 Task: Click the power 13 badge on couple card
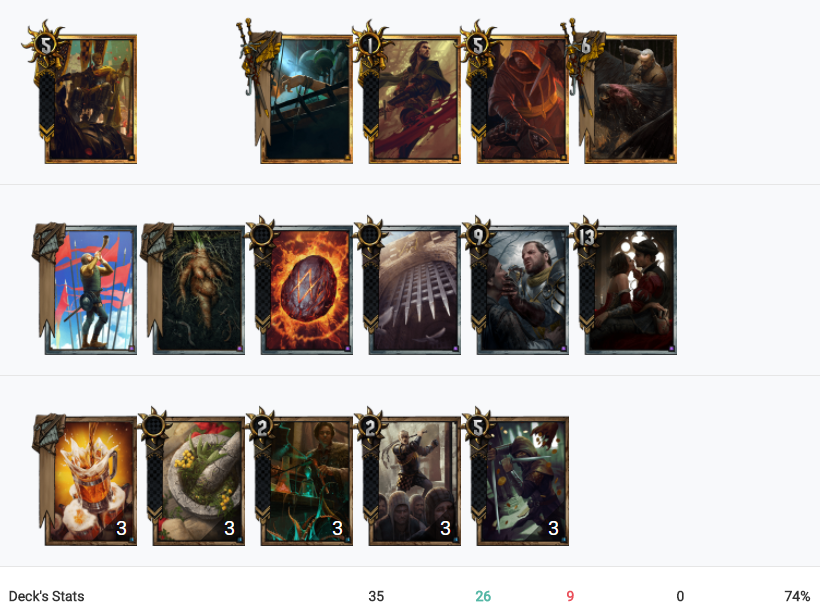pos(586,237)
